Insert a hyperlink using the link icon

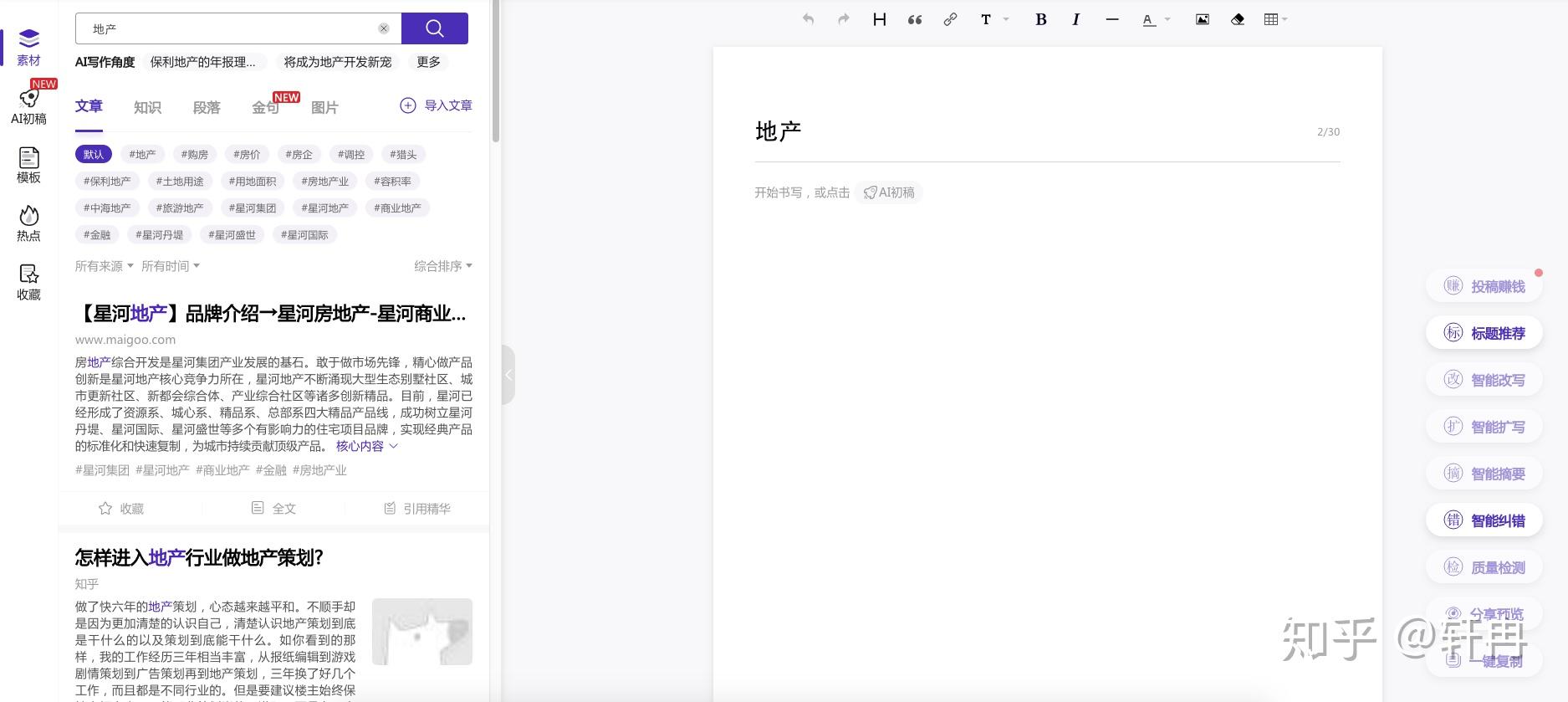(950, 19)
